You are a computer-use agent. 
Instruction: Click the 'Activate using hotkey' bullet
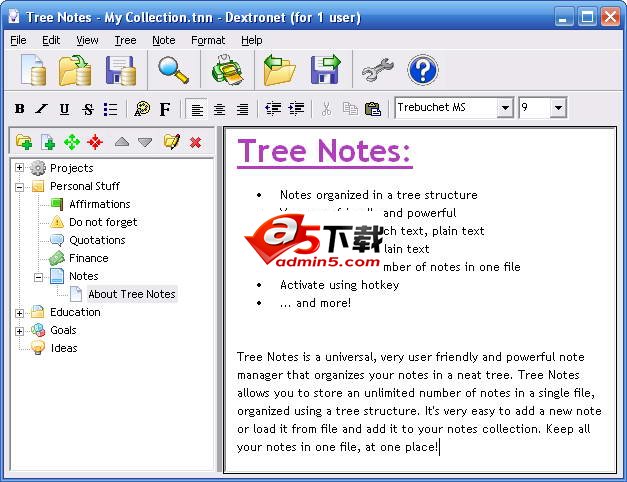pos(339,285)
